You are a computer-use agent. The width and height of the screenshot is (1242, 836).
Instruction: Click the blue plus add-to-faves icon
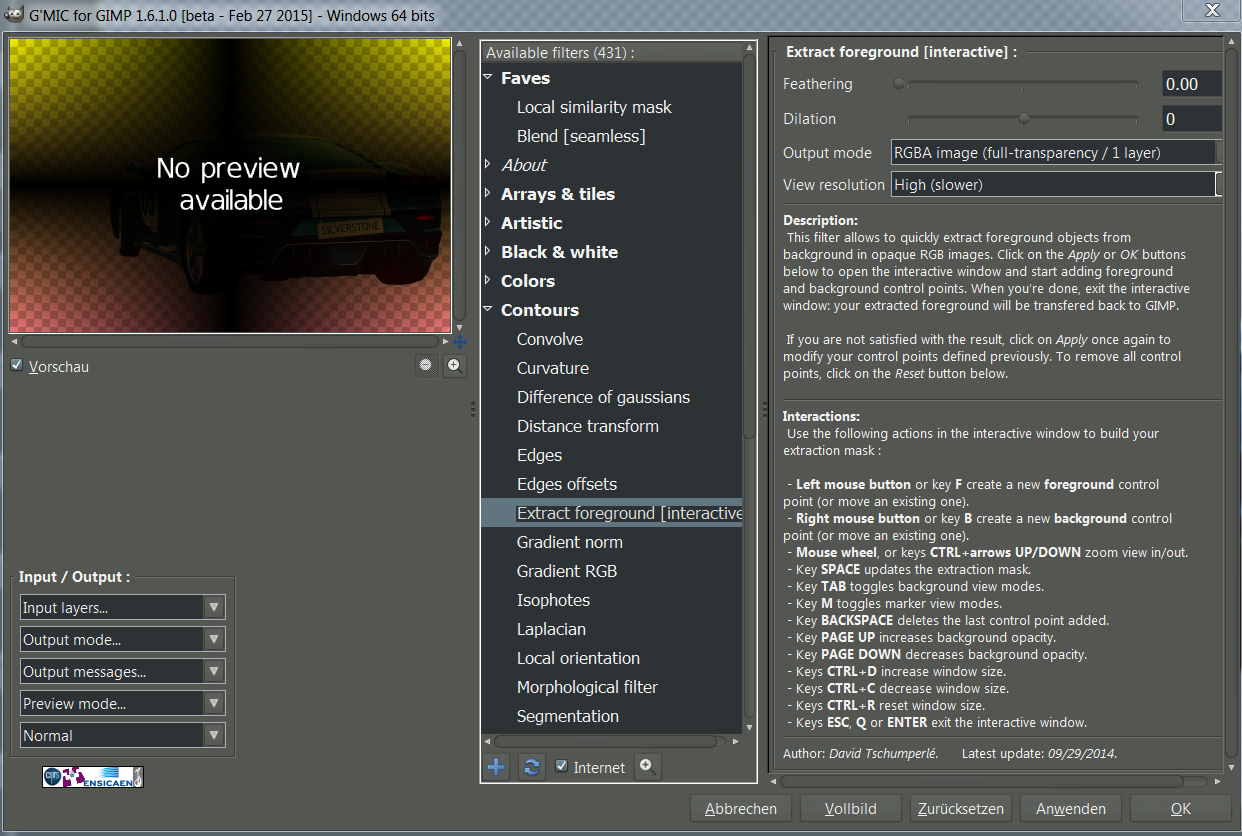(x=496, y=767)
